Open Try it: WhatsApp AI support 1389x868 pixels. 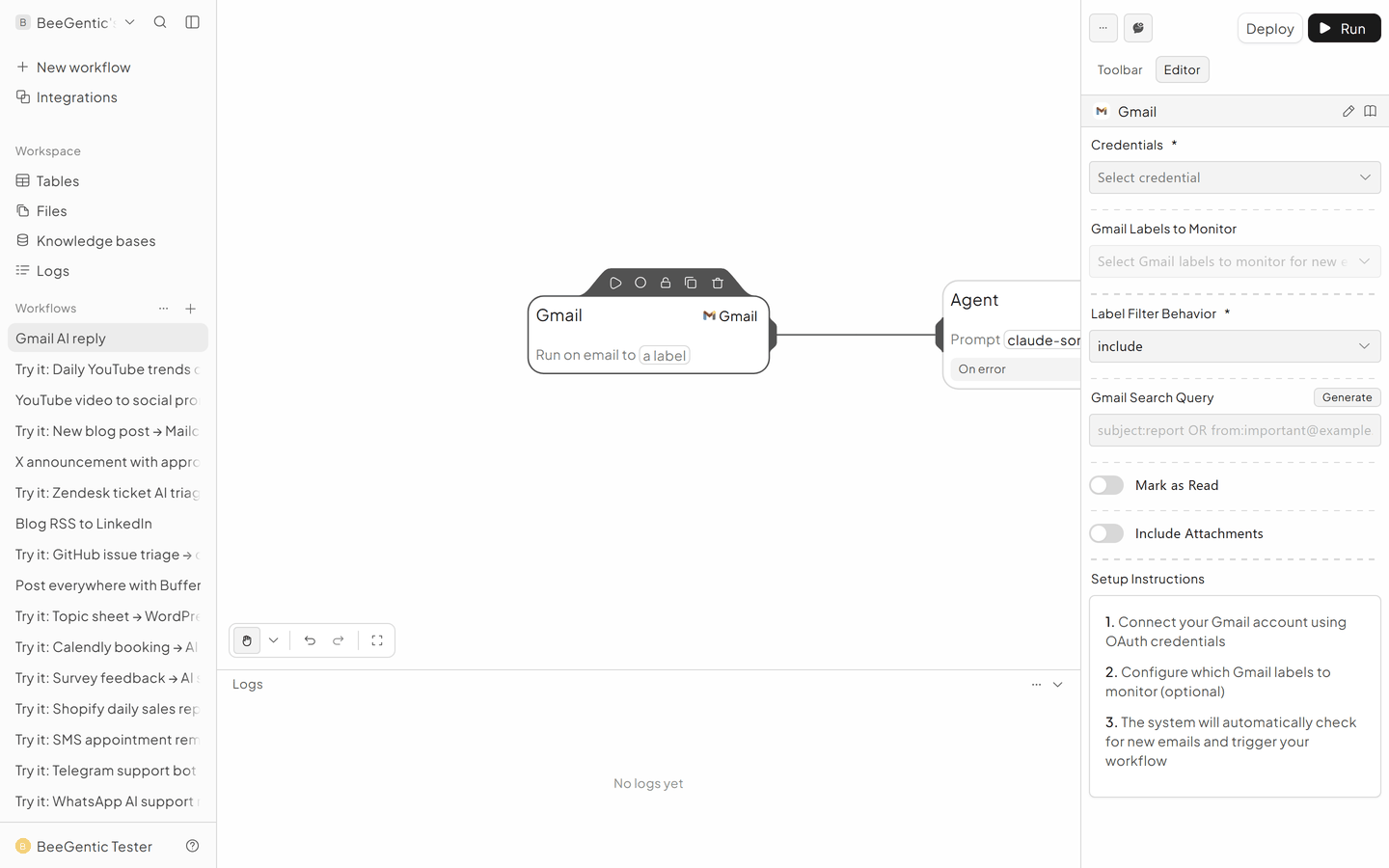(x=108, y=801)
